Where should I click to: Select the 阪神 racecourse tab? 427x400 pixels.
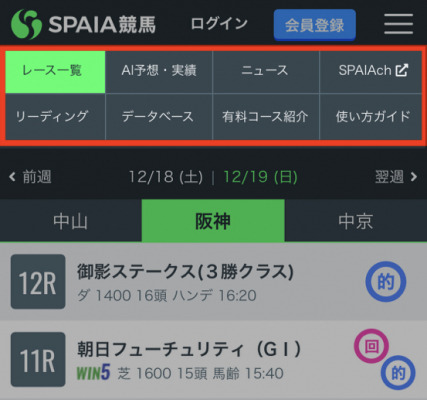(x=213, y=221)
